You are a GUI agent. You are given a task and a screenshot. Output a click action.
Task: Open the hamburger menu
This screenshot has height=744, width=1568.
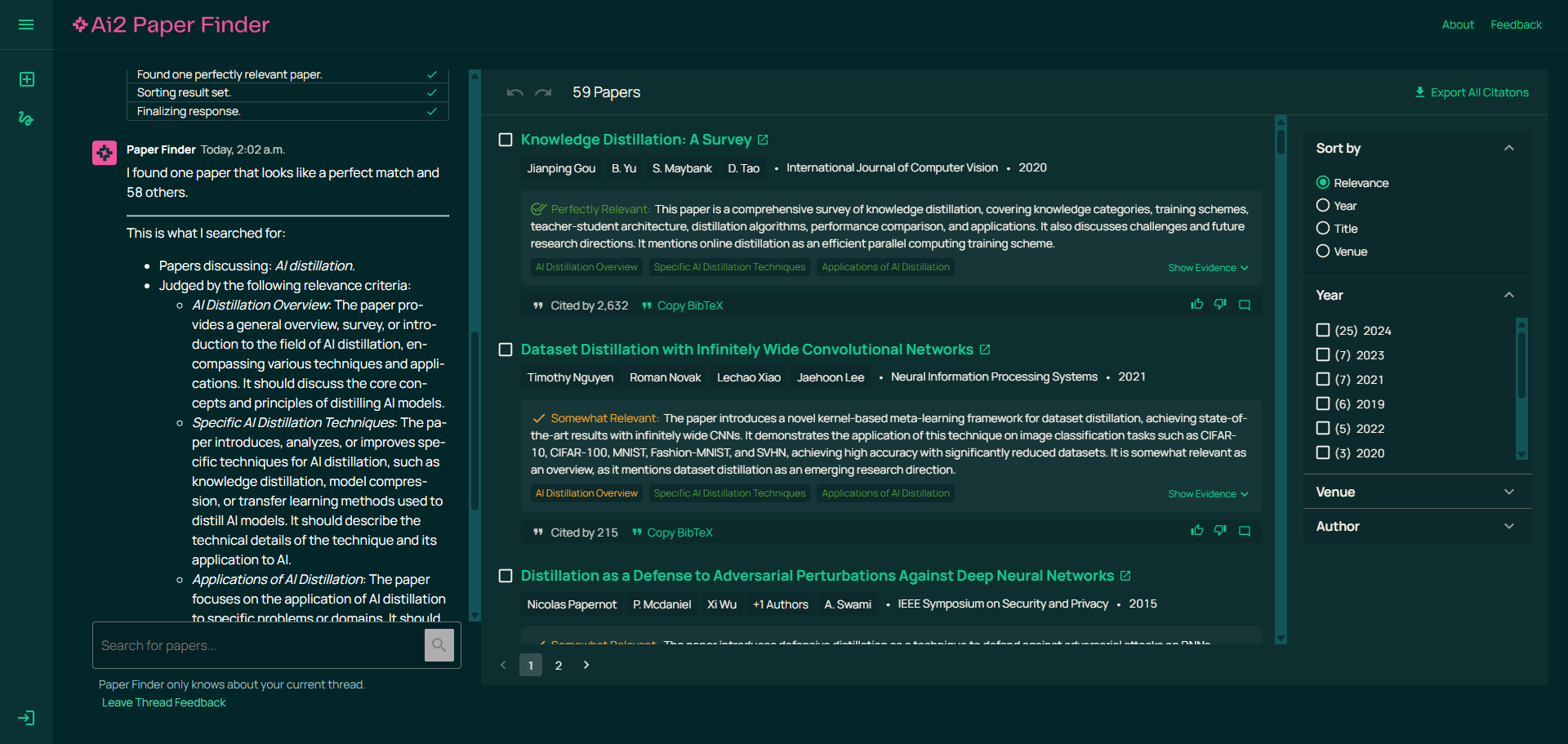(x=26, y=25)
